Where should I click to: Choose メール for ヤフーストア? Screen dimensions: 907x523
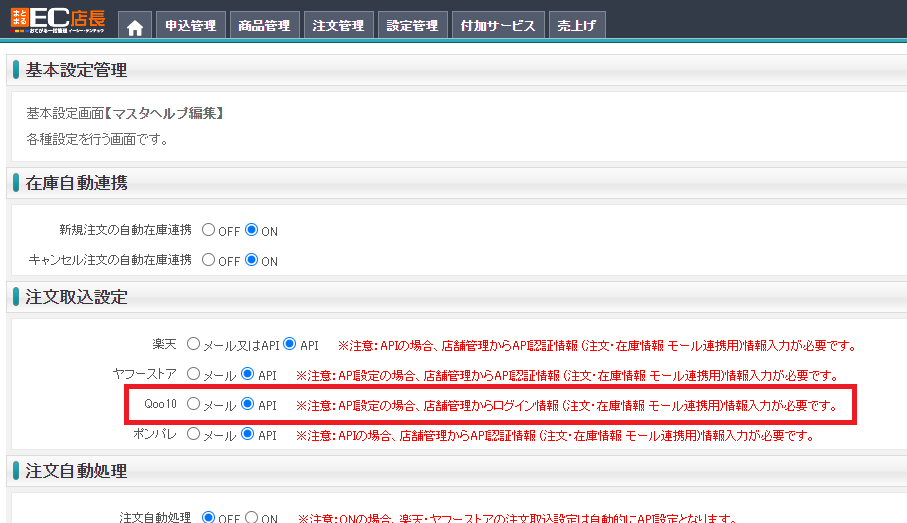pos(194,375)
